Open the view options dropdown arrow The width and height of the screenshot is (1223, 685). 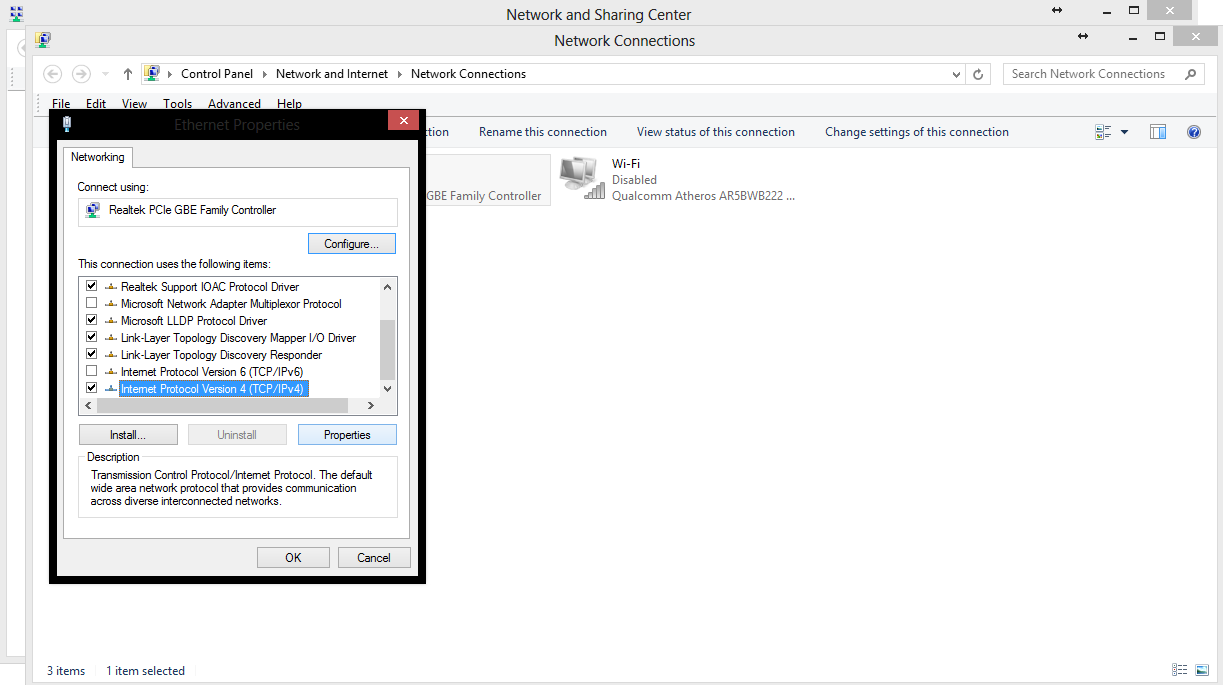tap(1124, 132)
